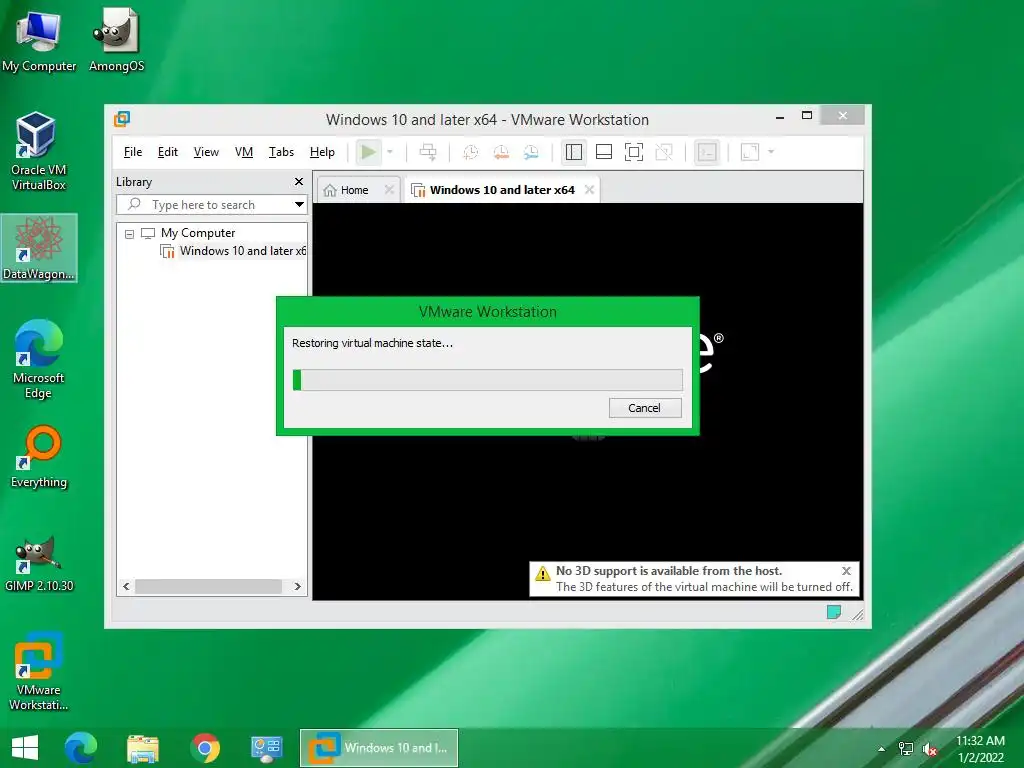Open the Control Panel taskbar icon
This screenshot has width=1024, height=768.
266,748
